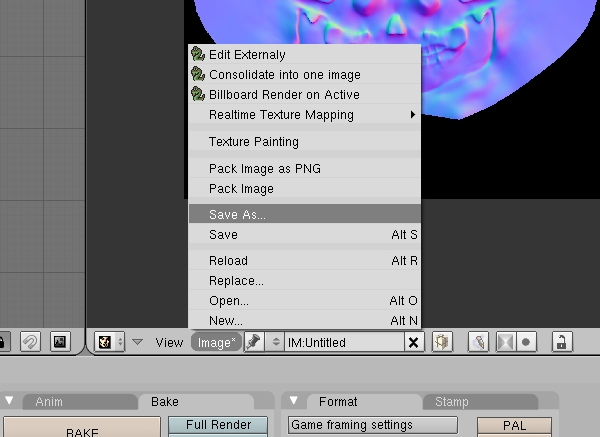Collapse the header menus triangle

(137, 342)
